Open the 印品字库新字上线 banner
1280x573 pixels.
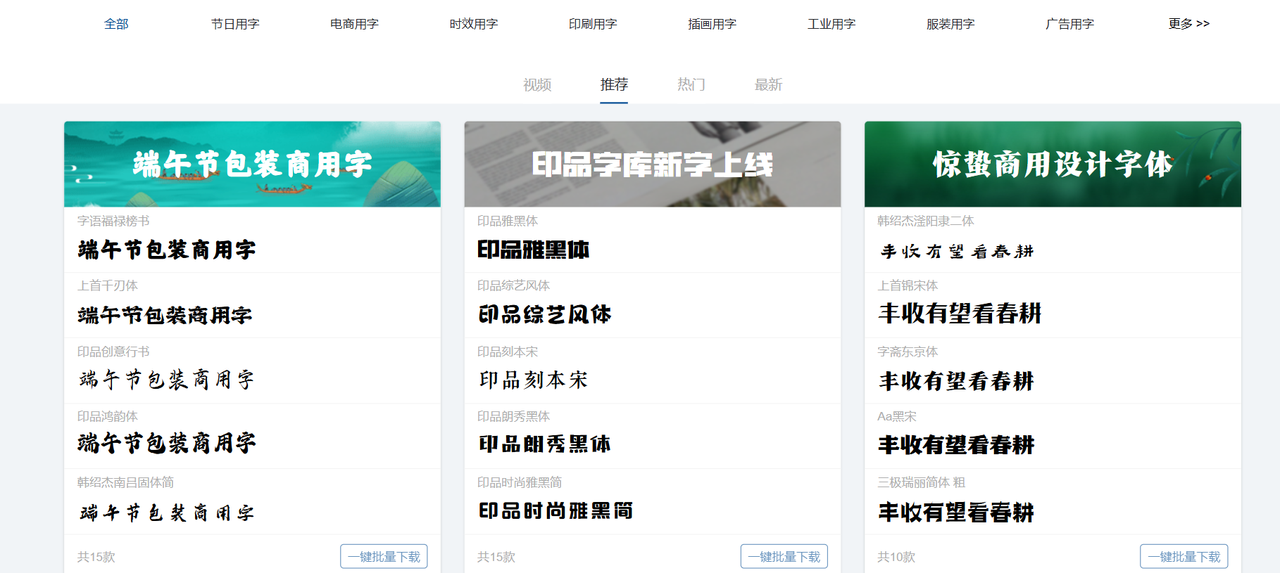pyautogui.click(x=652, y=164)
